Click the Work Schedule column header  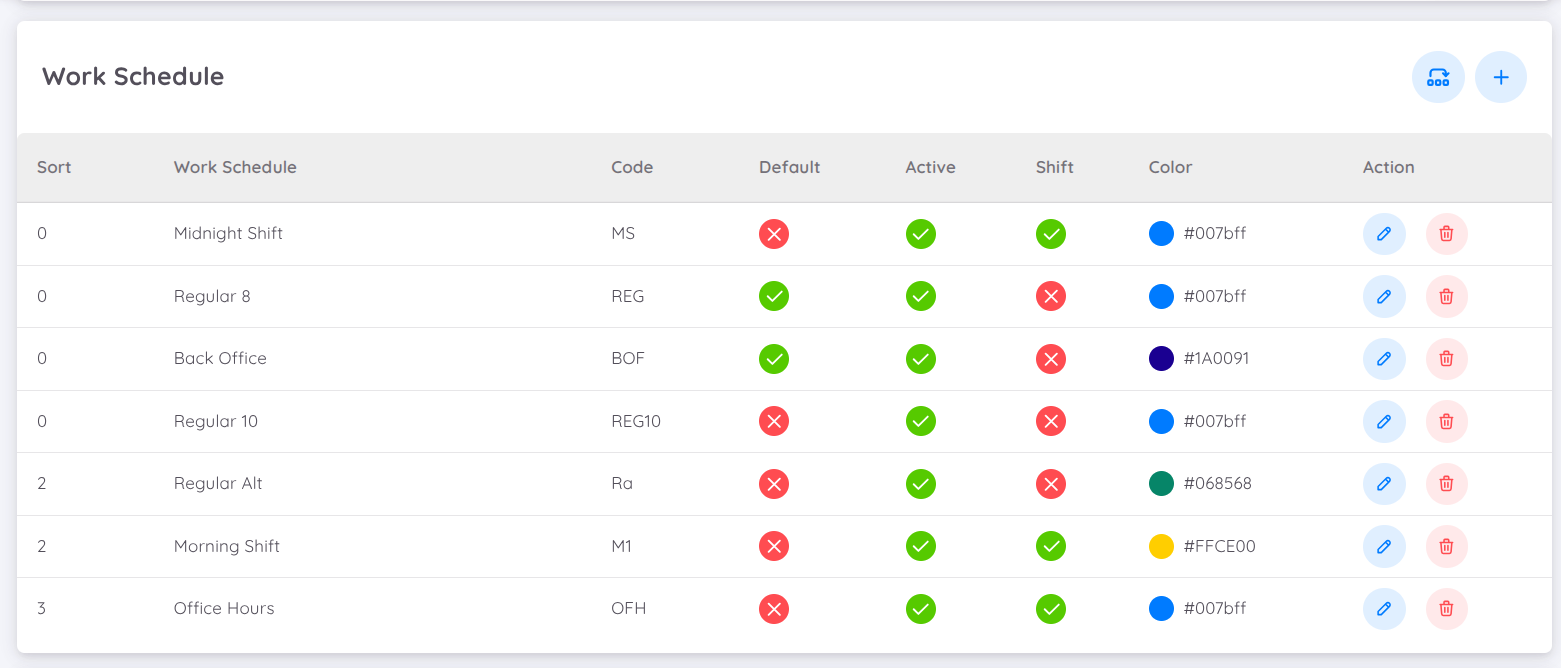point(235,167)
